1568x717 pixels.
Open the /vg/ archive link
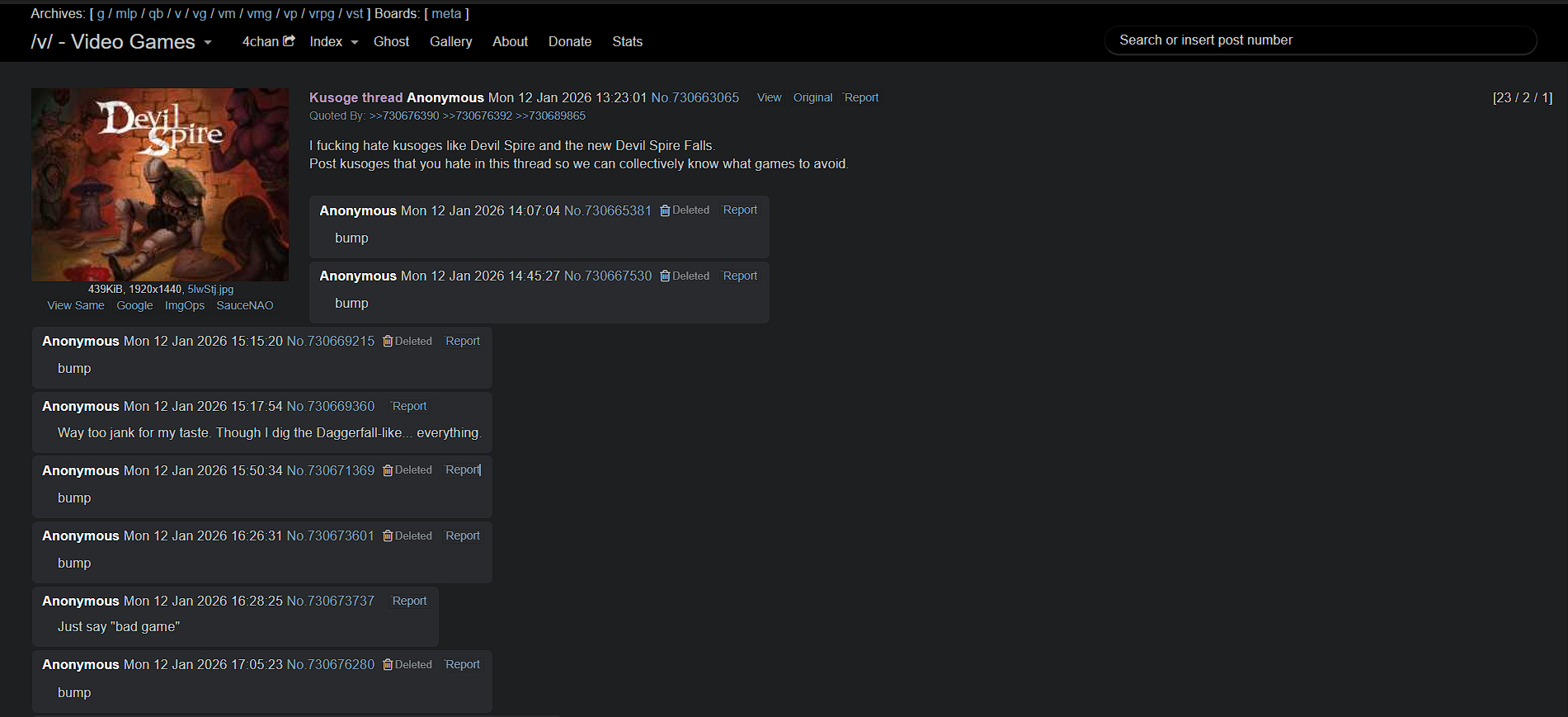[x=200, y=14]
